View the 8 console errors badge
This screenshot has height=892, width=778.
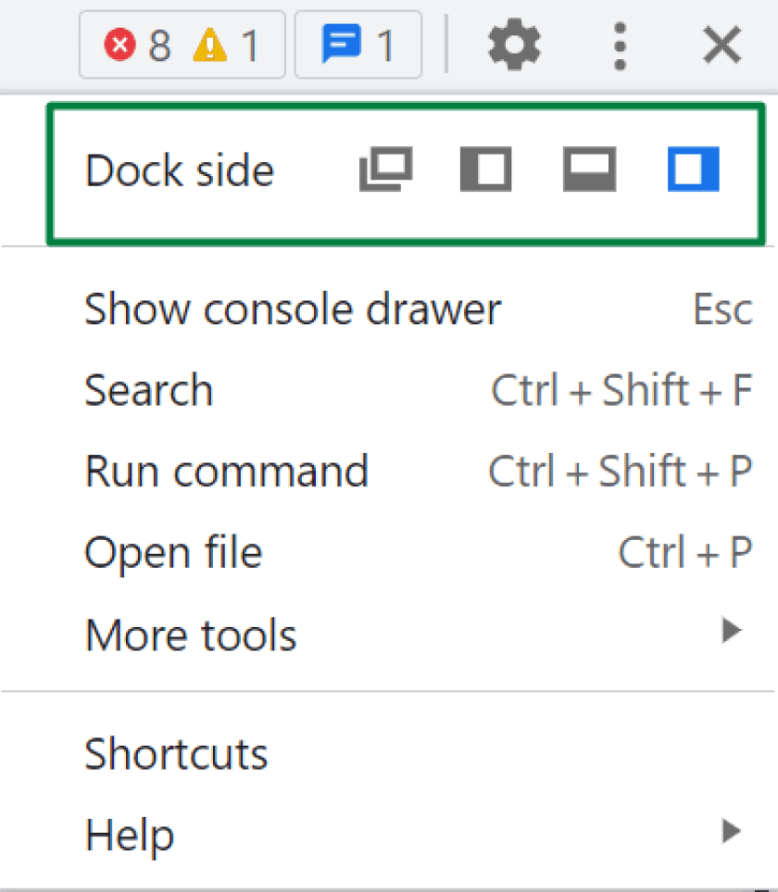135,44
